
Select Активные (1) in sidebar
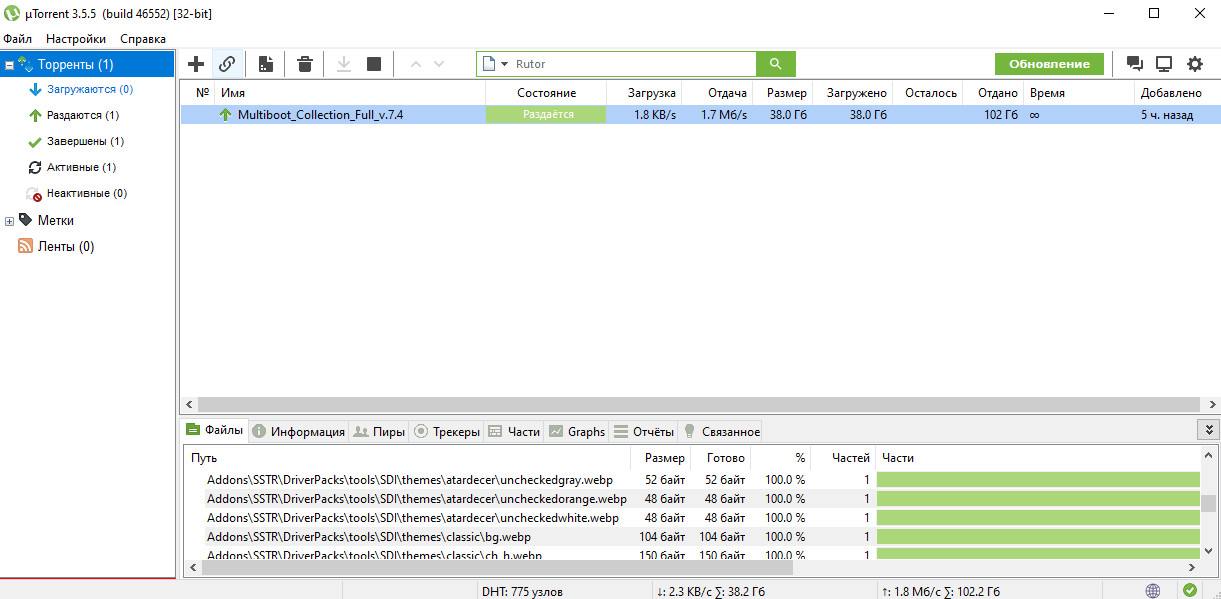[x=81, y=167]
